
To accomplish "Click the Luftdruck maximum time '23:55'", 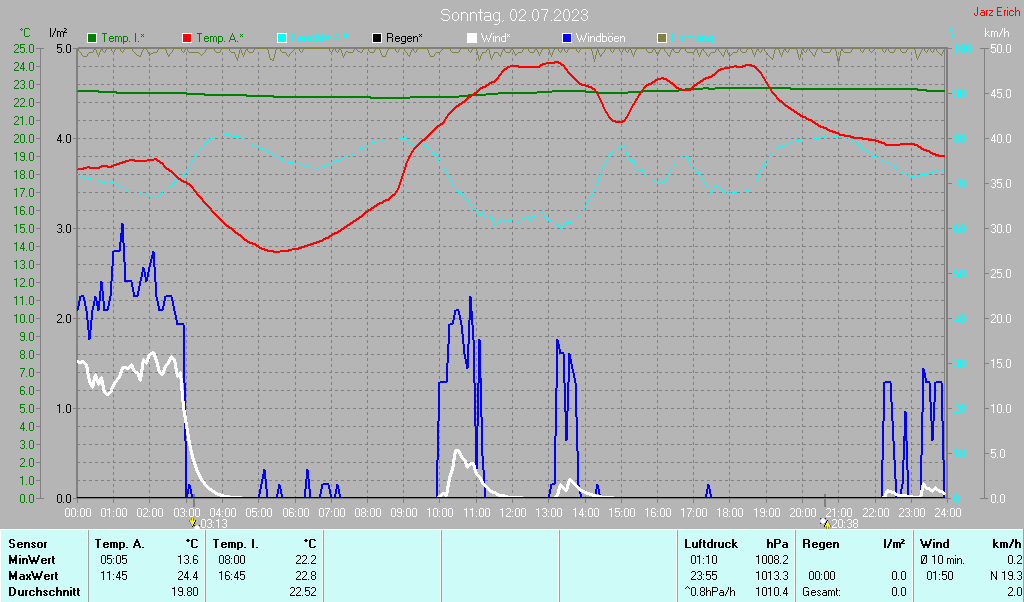I will tap(703, 577).
